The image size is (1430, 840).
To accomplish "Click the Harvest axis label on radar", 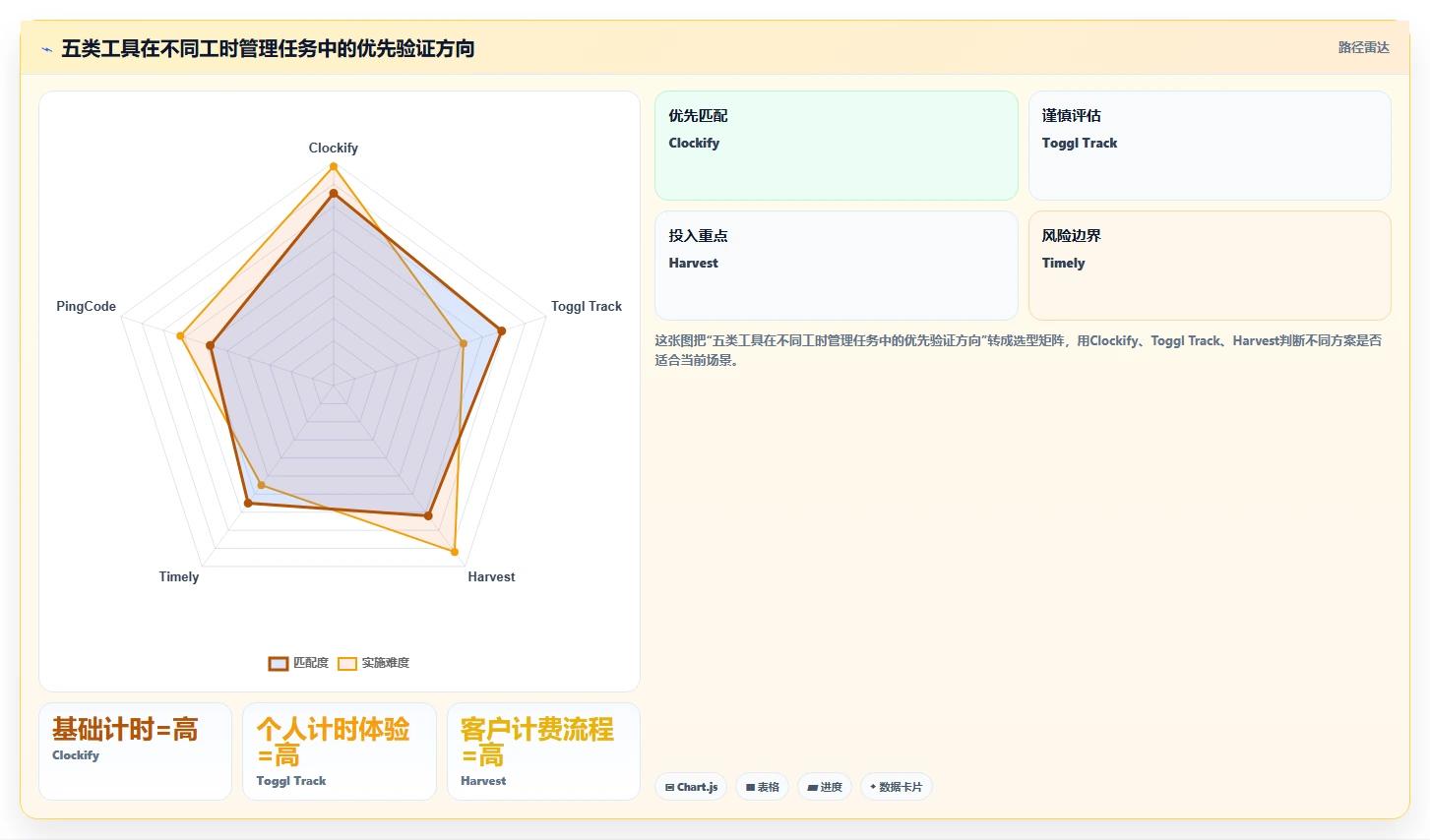I will point(491,576).
